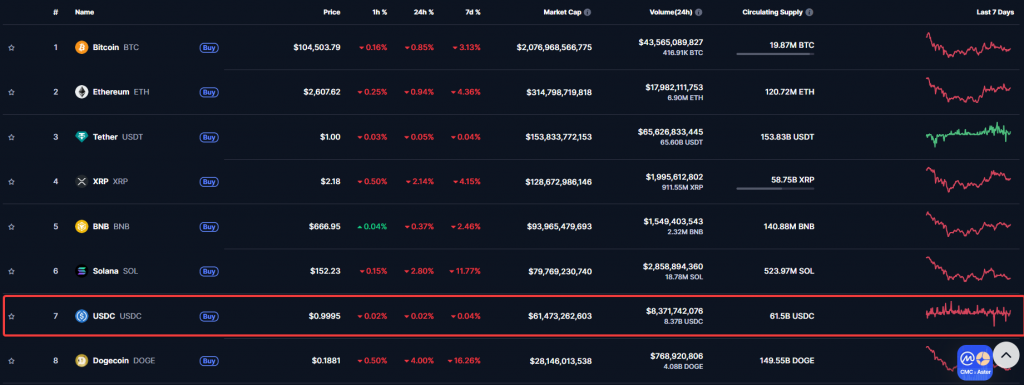Click BNB 1h change 0.04%

[x=372, y=226]
